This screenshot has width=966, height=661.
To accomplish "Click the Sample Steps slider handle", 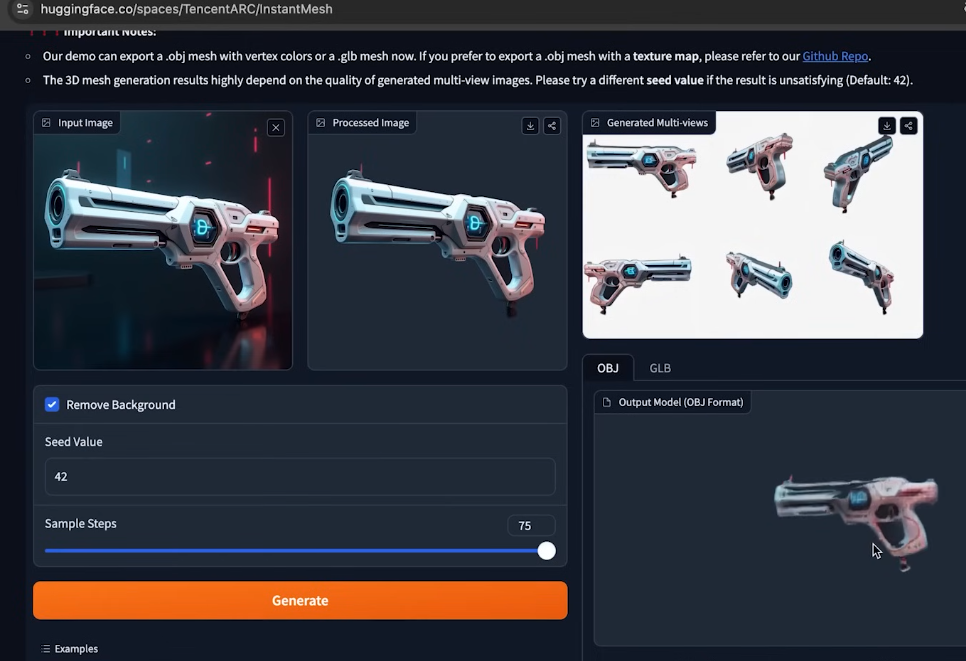I will [x=546, y=551].
